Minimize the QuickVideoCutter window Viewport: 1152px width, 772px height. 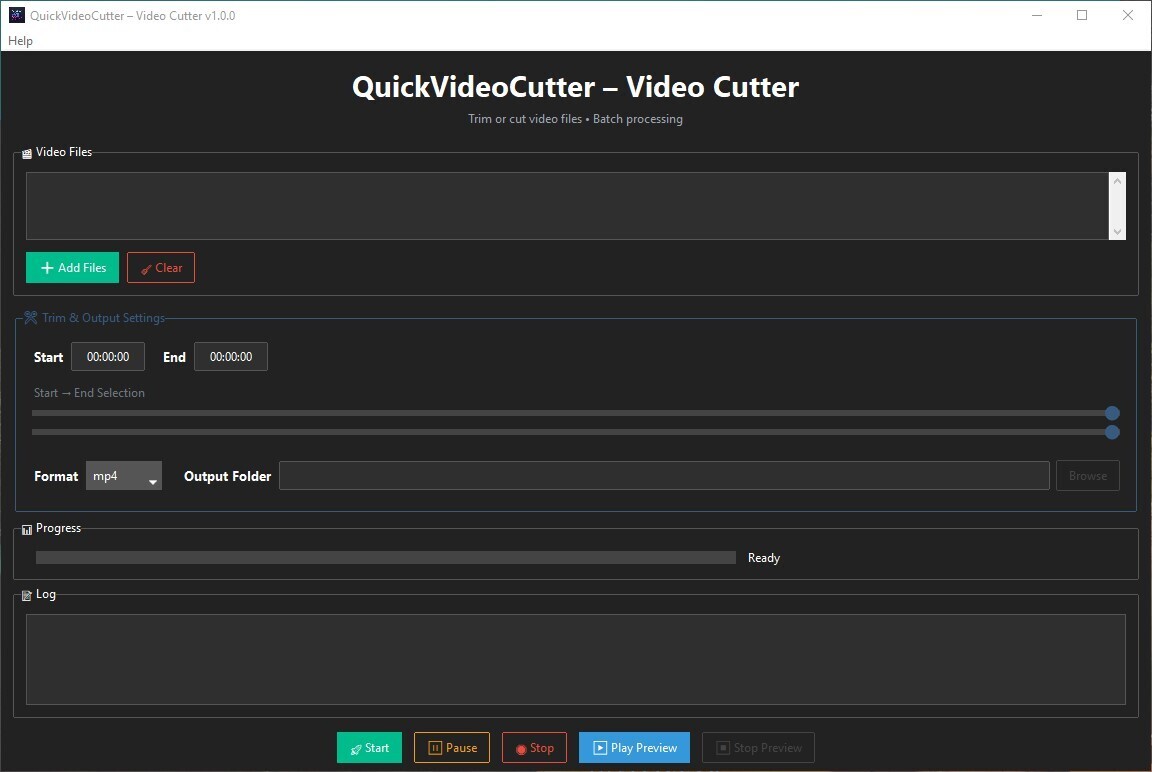1037,15
